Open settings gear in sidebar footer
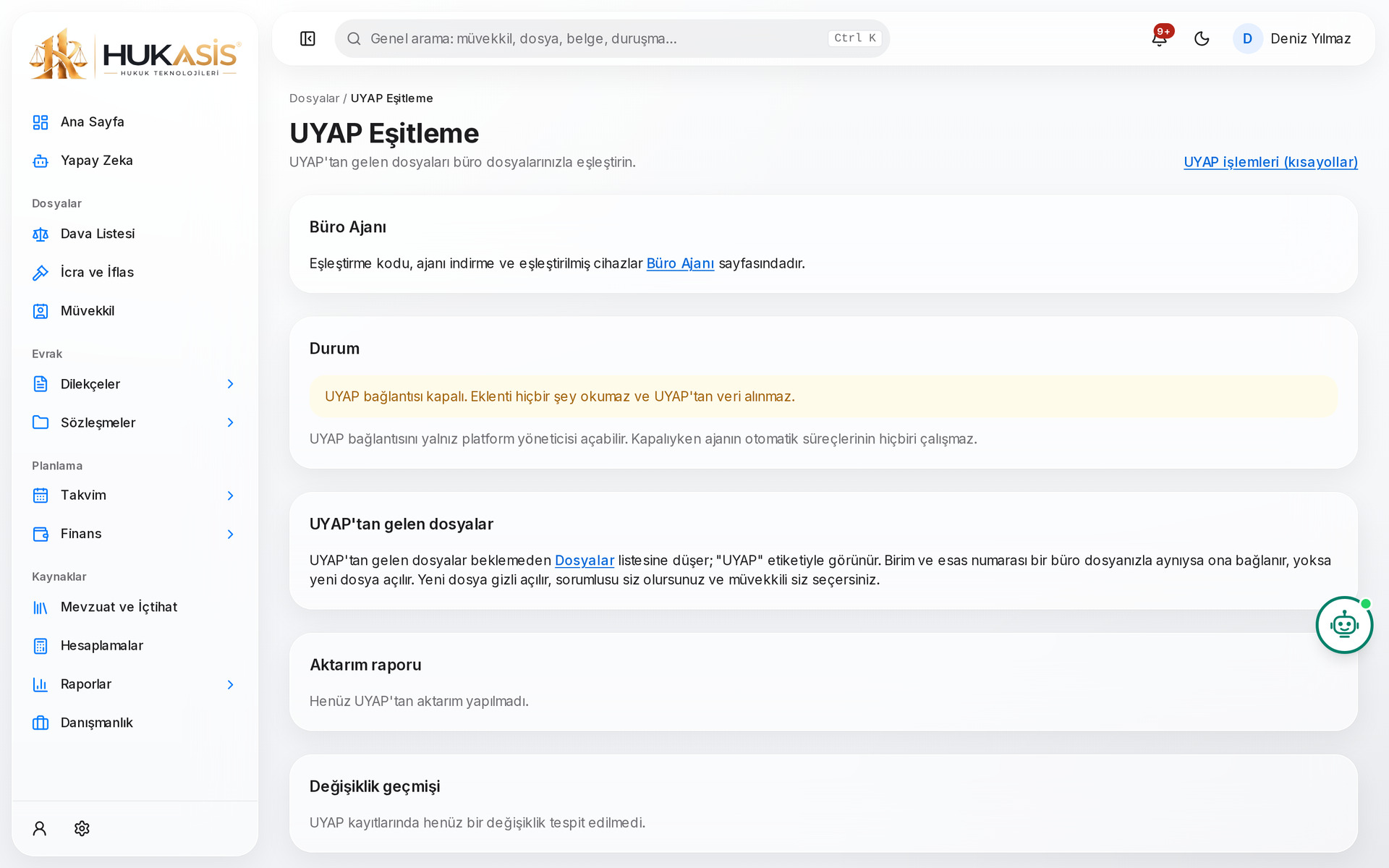This screenshot has height=868, width=1389. point(82,828)
